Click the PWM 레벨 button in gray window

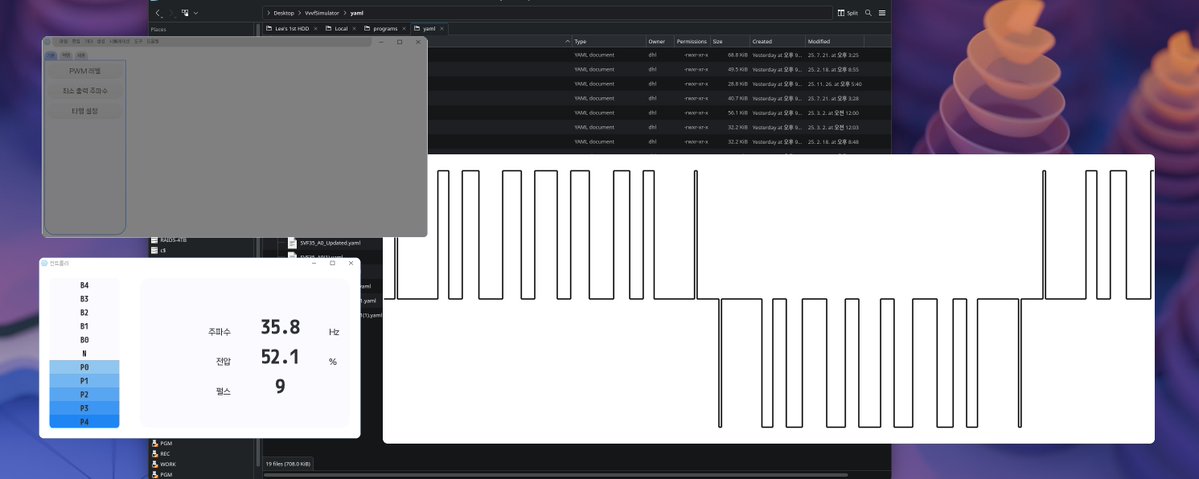coord(84,71)
